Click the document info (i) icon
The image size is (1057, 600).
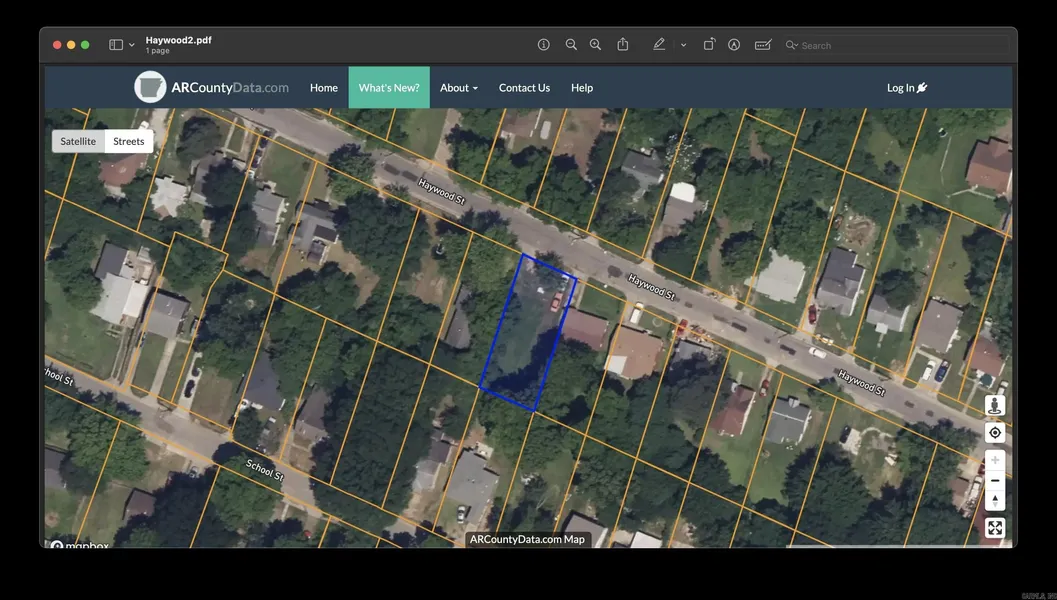point(544,45)
